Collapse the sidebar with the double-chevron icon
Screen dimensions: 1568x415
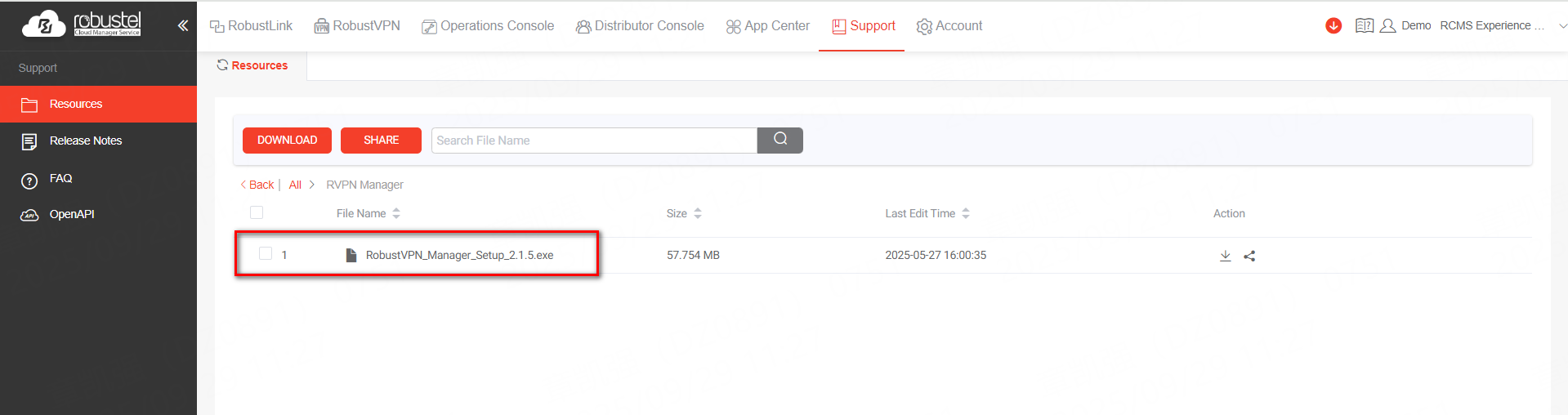[x=183, y=25]
